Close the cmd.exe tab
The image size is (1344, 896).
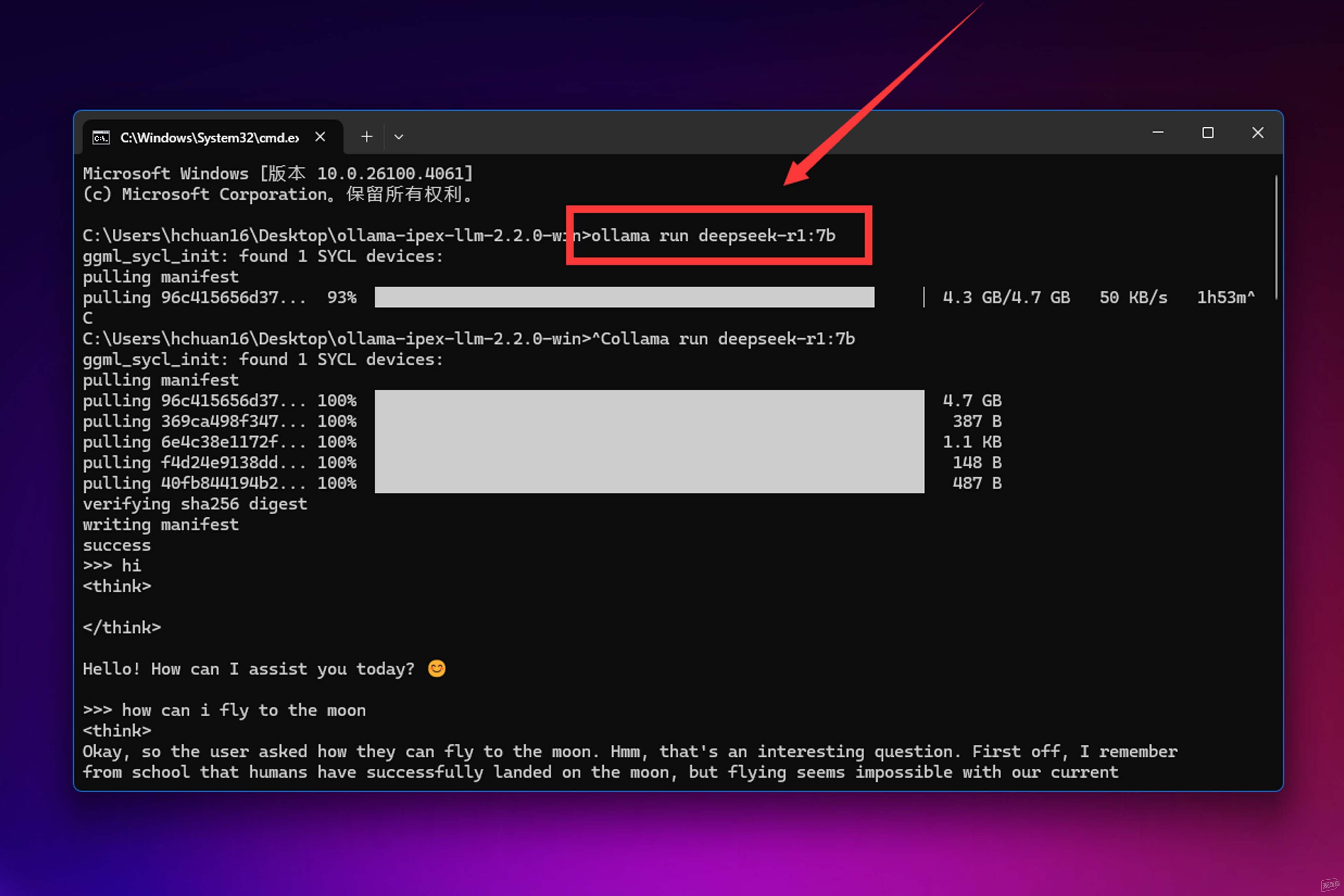click(x=320, y=137)
